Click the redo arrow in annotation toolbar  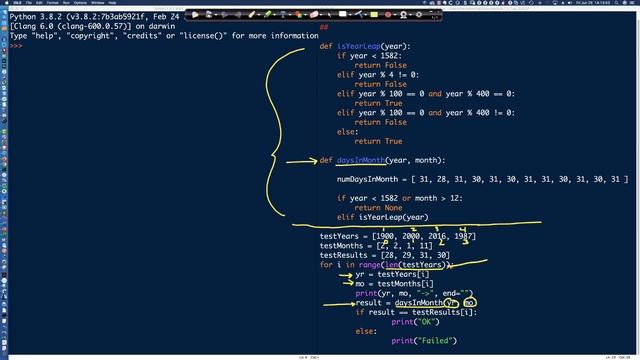pyautogui.click(x=238, y=15)
